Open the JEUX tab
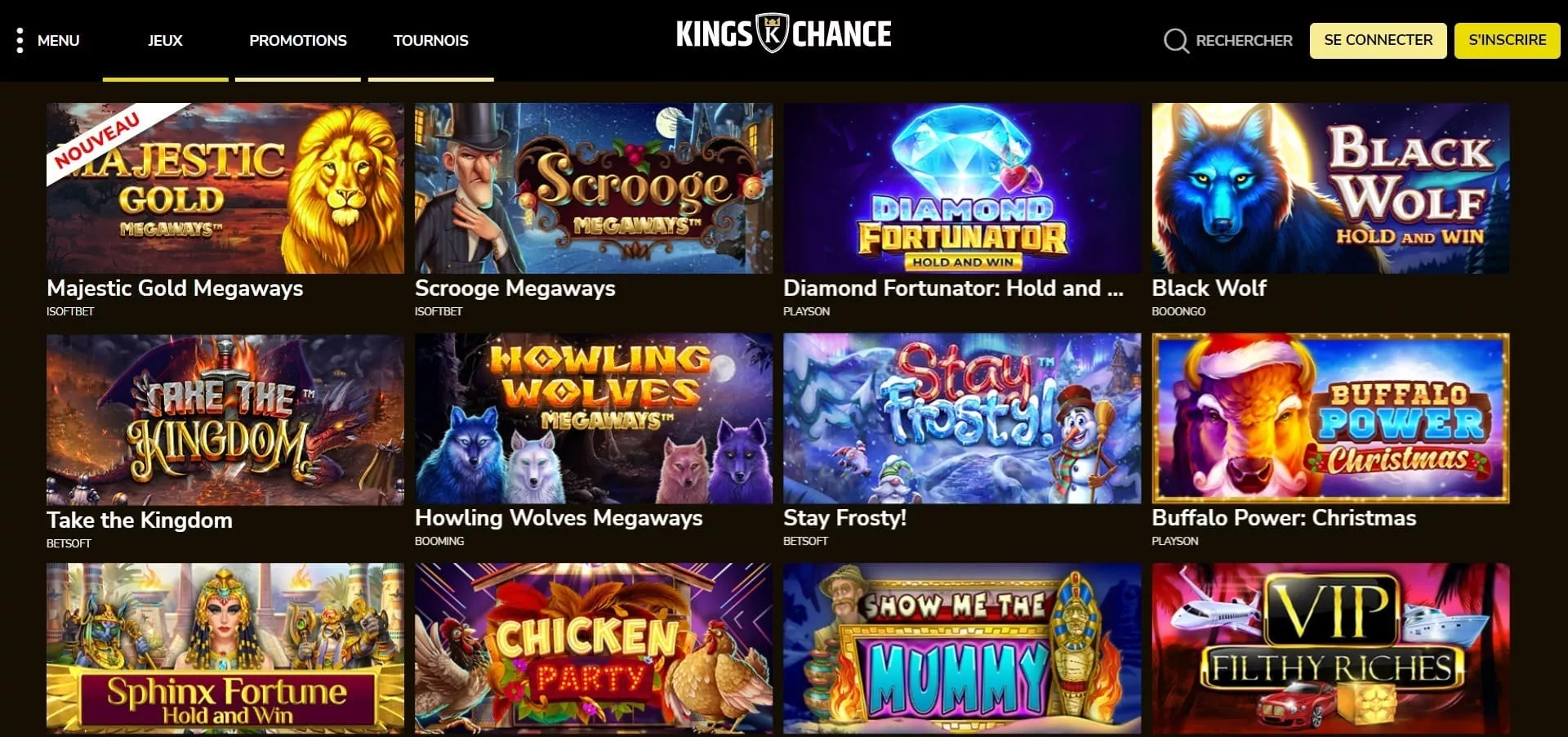 [x=165, y=41]
